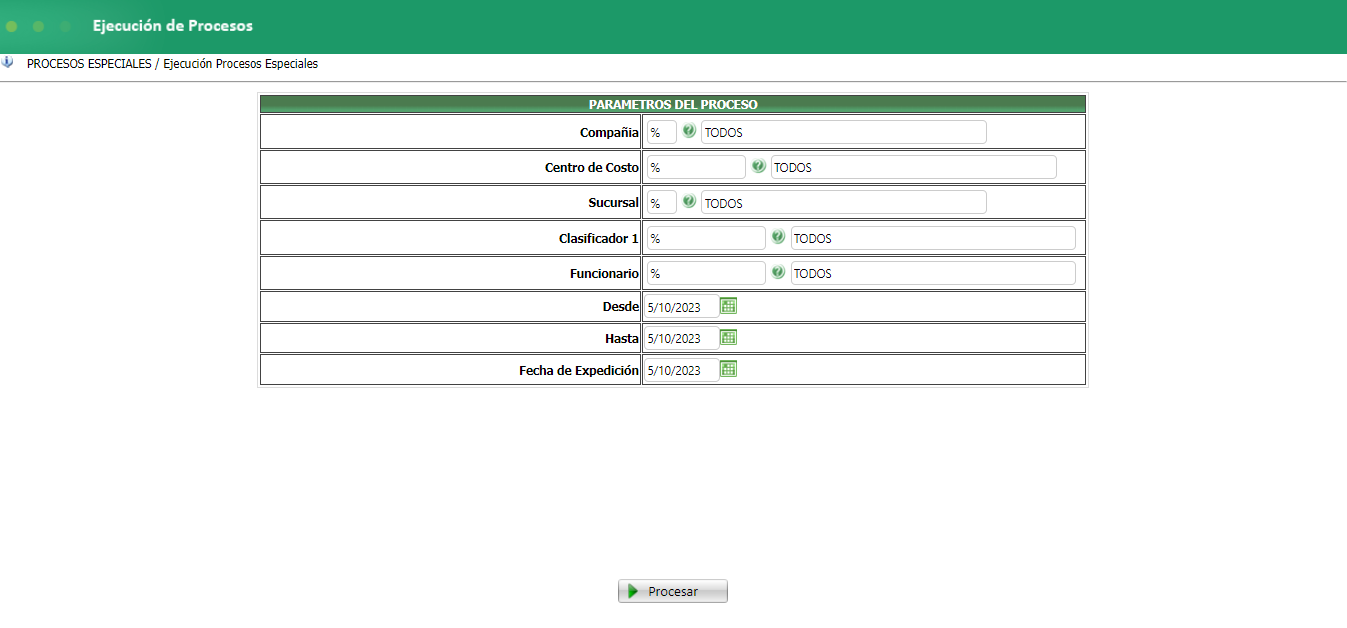This screenshot has height=628, width=1347.
Task: Focus the Clasificador 1 code field
Action: 706,238
